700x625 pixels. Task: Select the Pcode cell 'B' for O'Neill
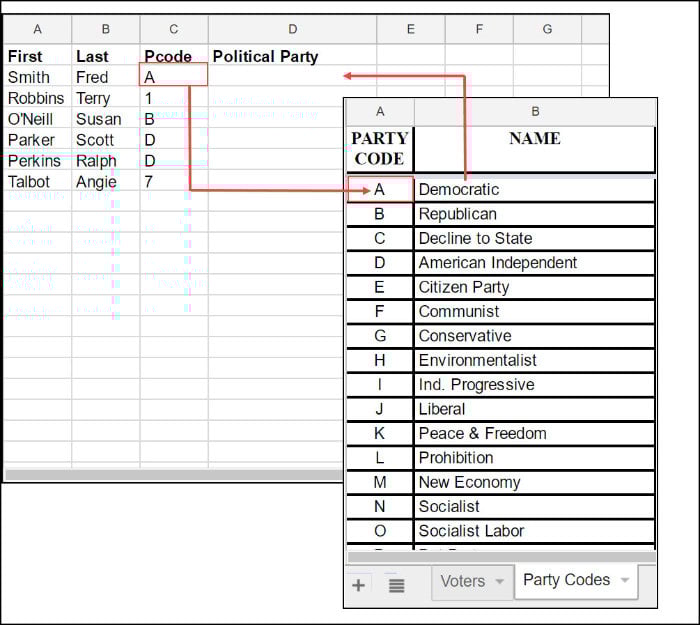[174, 119]
